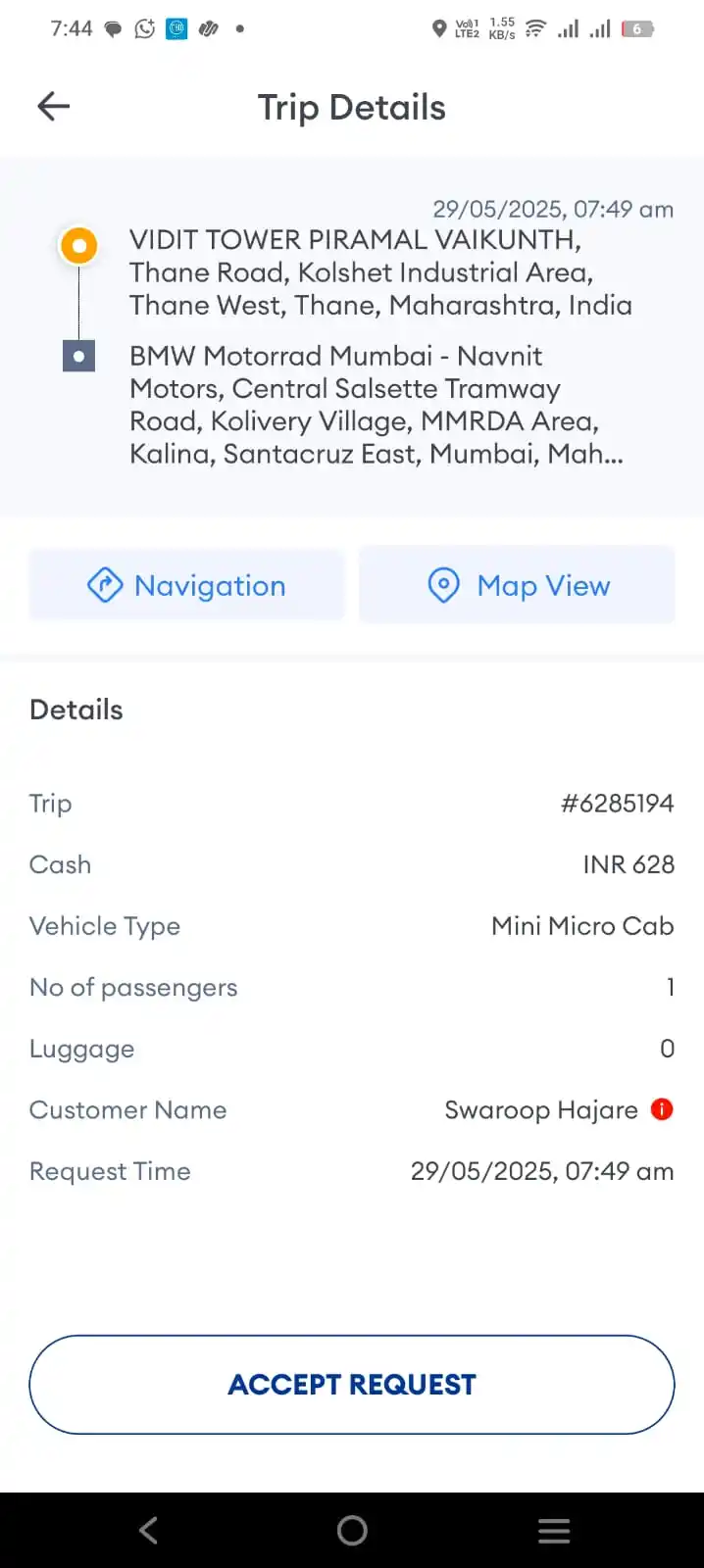Tap the Navigation diamond arrow icon
The width and height of the screenshot is (704, 1568).
point(105,585)
